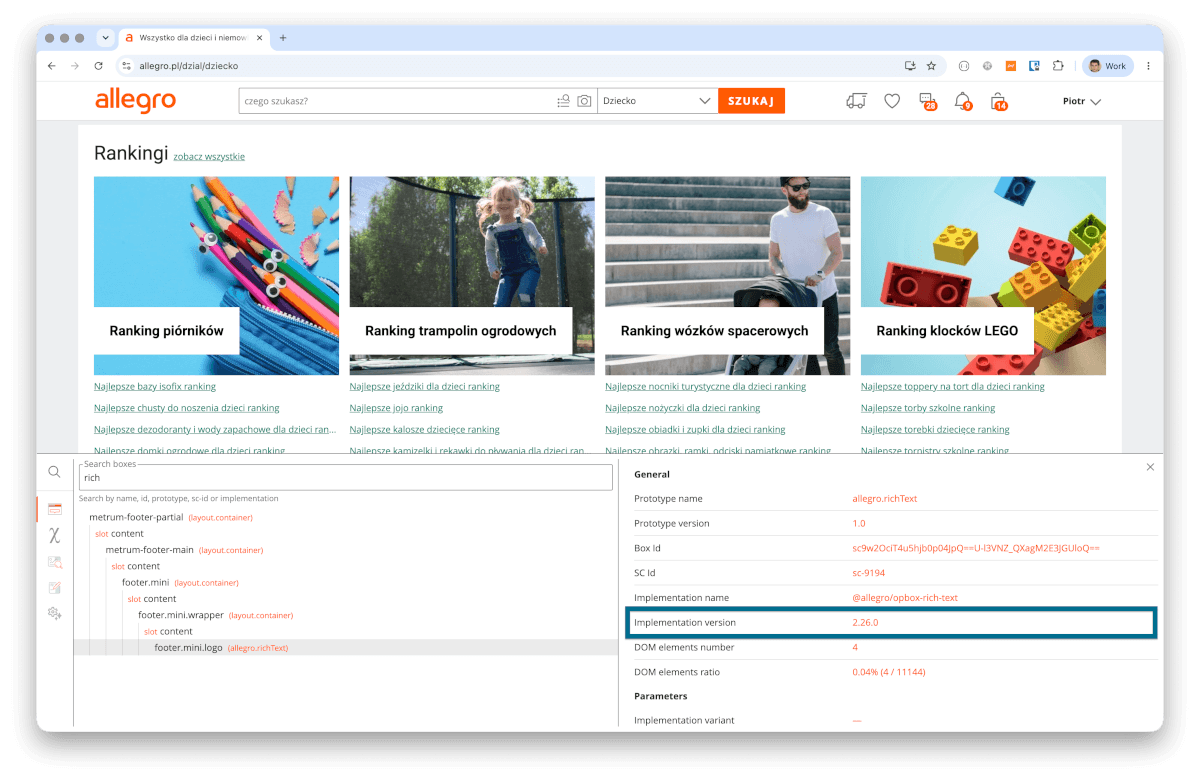1200x780 pixels.
Task: Go back in browser history
Action: (52, 66)
